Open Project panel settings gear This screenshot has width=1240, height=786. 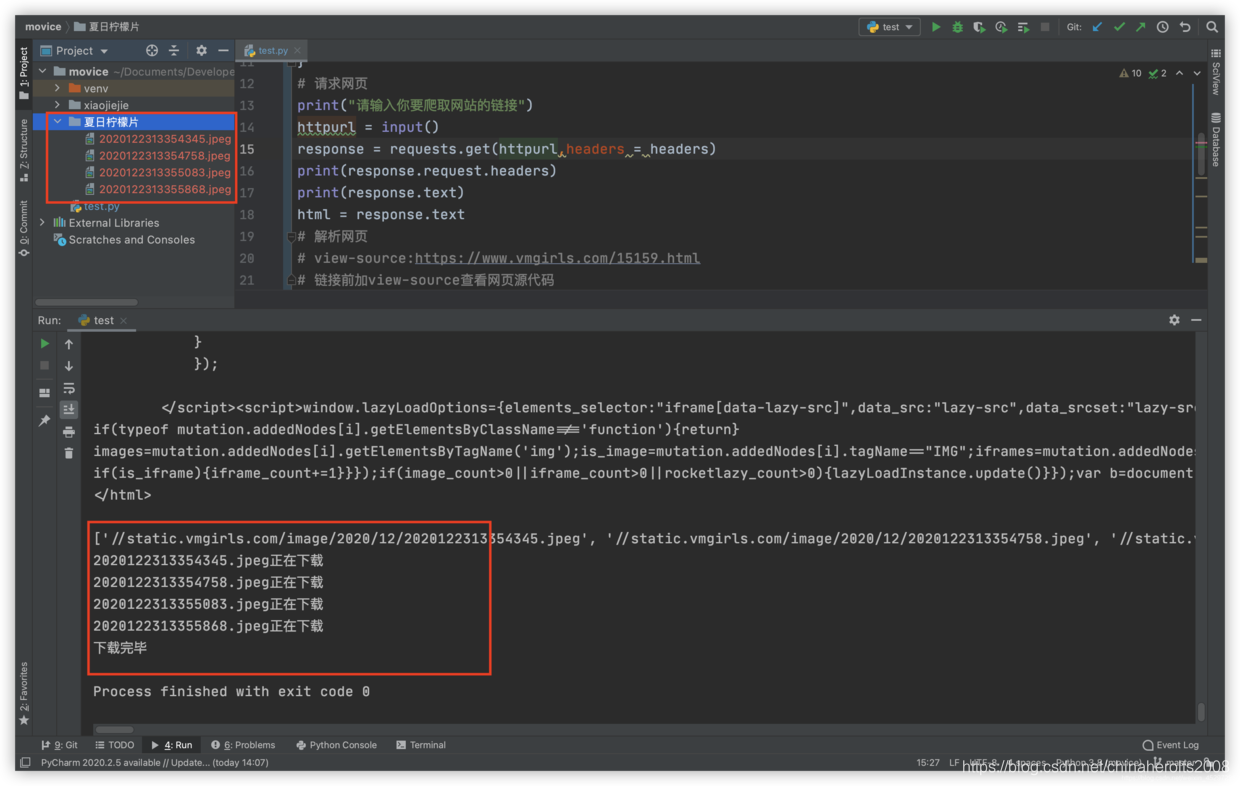coord(201,50)
